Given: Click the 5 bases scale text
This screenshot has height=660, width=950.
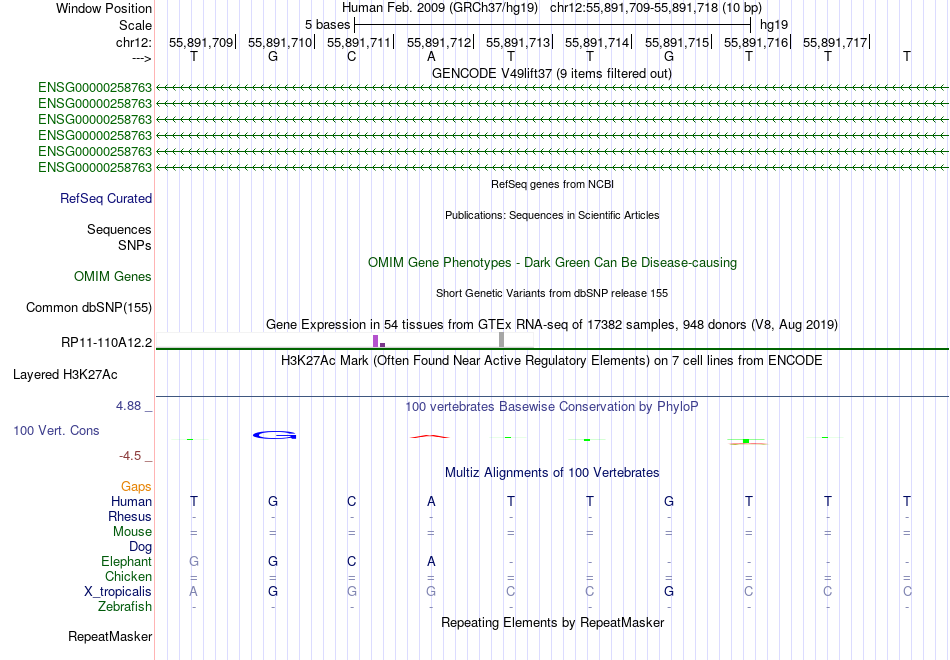Looking at the screenshot, I should coord(327,25).
